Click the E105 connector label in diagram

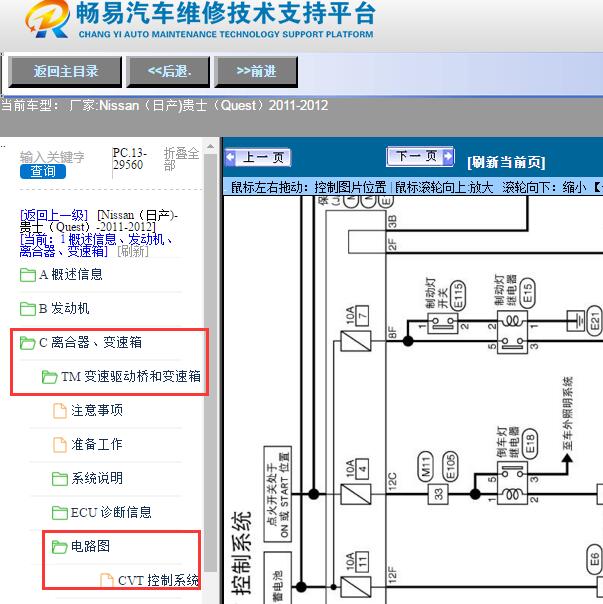(450, 467)
